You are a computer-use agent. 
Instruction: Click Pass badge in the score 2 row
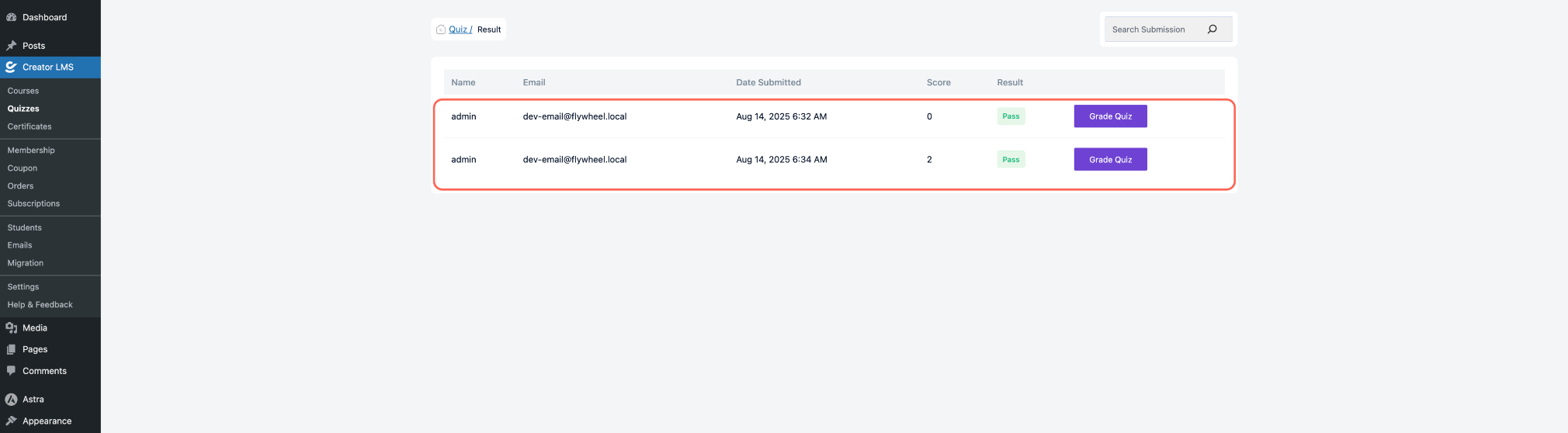tap(1011, 160)
